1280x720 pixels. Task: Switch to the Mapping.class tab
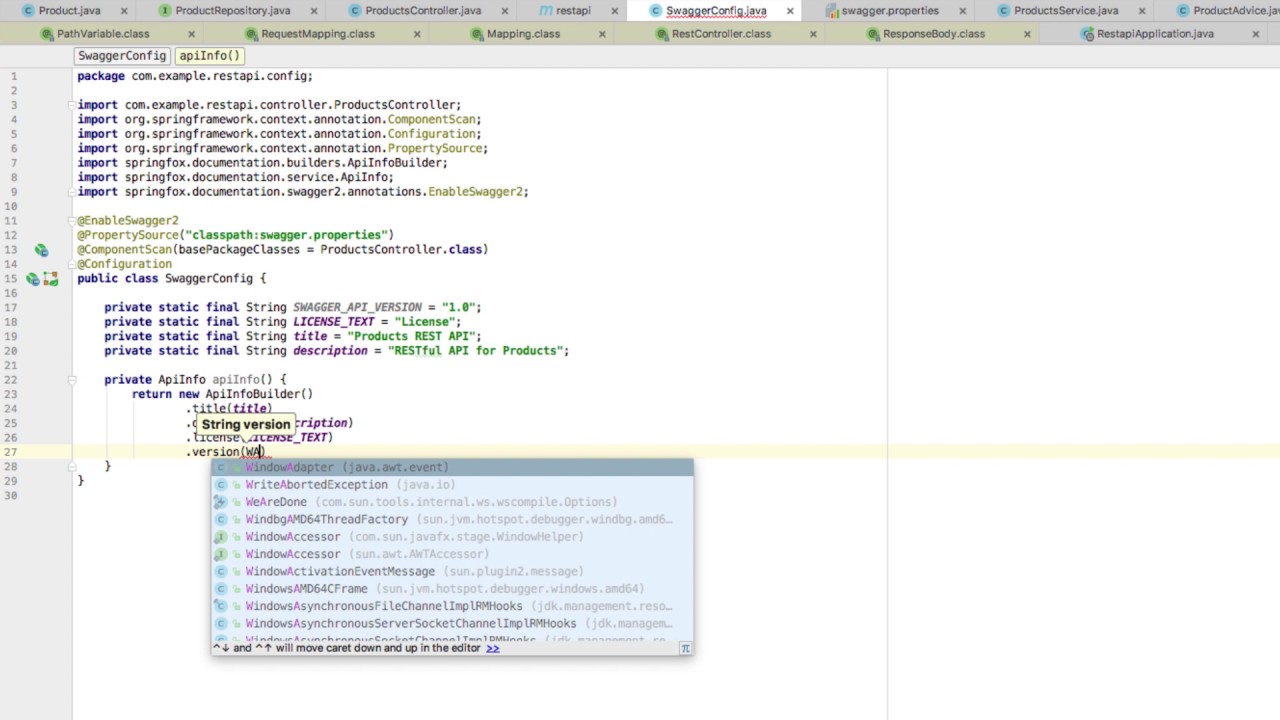point(523,34)
